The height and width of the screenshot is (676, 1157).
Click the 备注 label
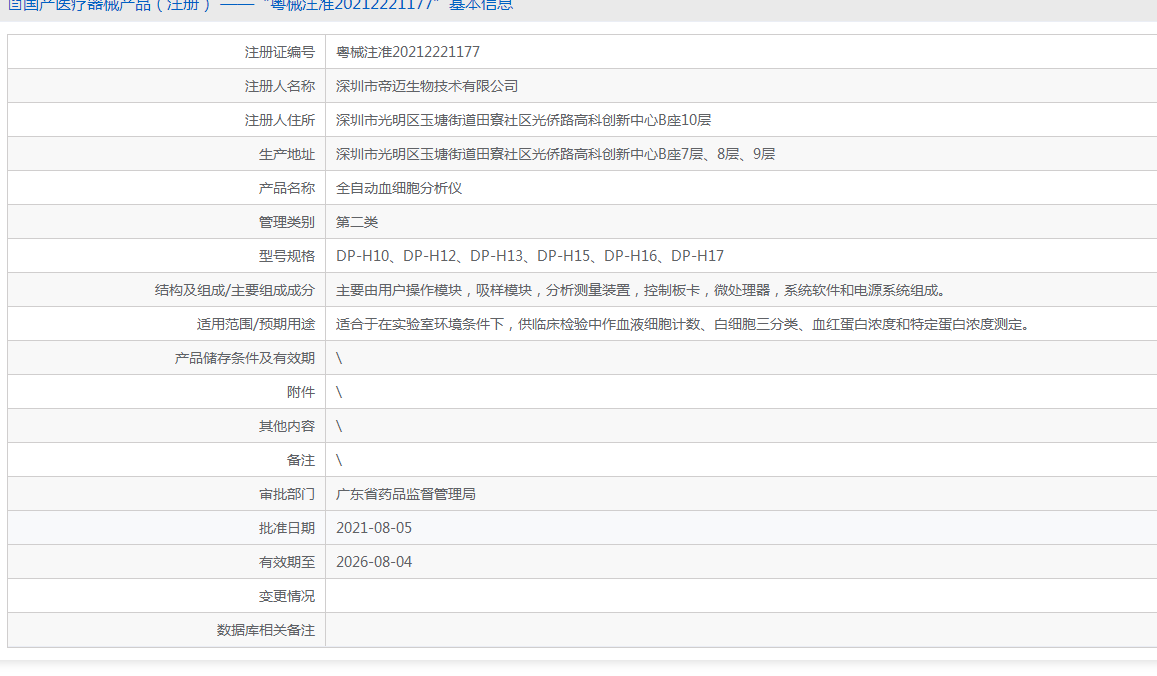(x=300, y=459)
